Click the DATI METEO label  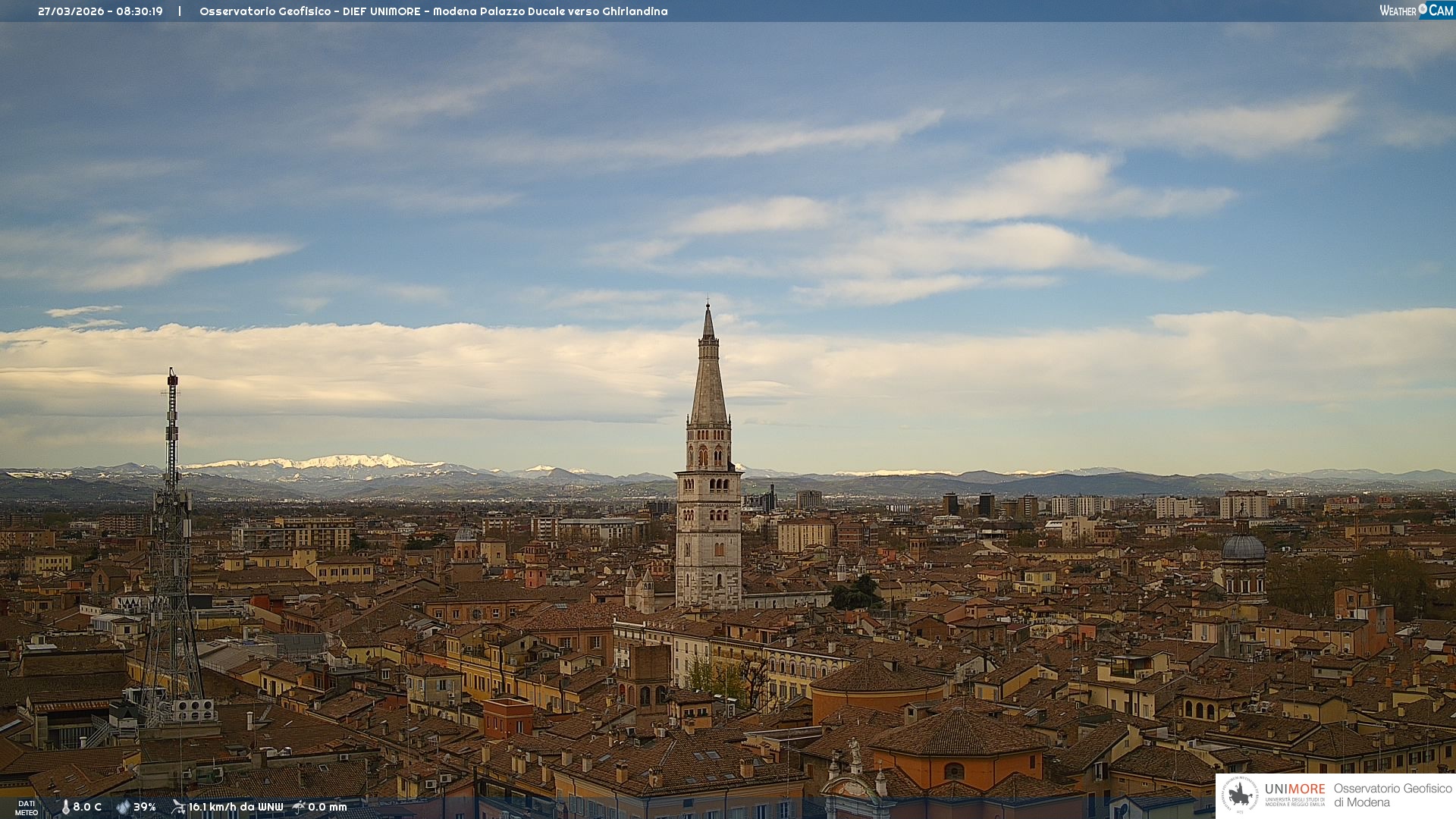27,808
